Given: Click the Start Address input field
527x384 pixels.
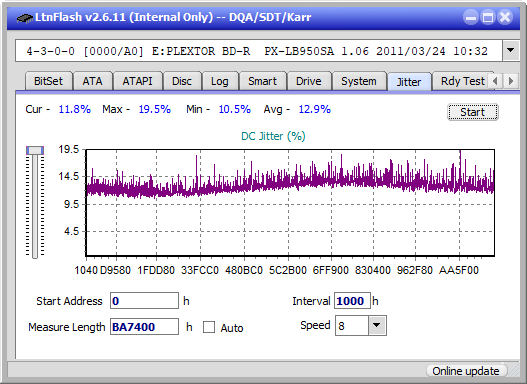Looking at the screenshot, I should (x=144, y=301).
